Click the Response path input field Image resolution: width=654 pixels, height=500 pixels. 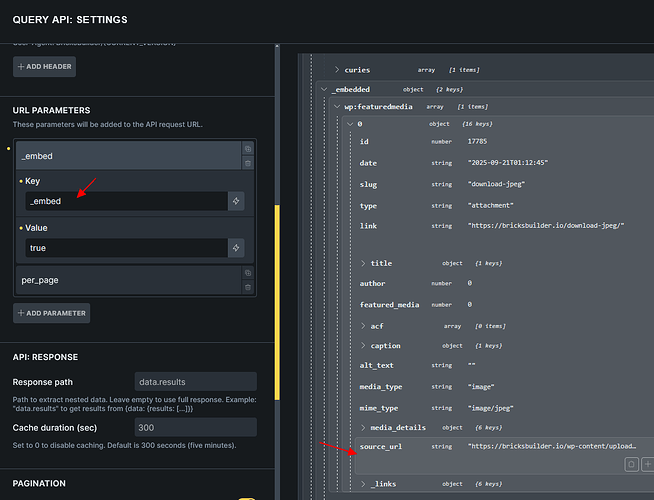click(195, 382)
